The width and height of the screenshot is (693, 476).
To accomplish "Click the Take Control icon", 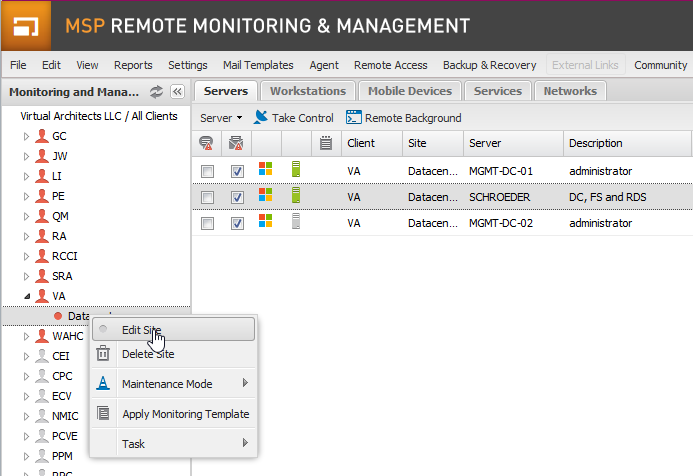I will tap(261, 118).
